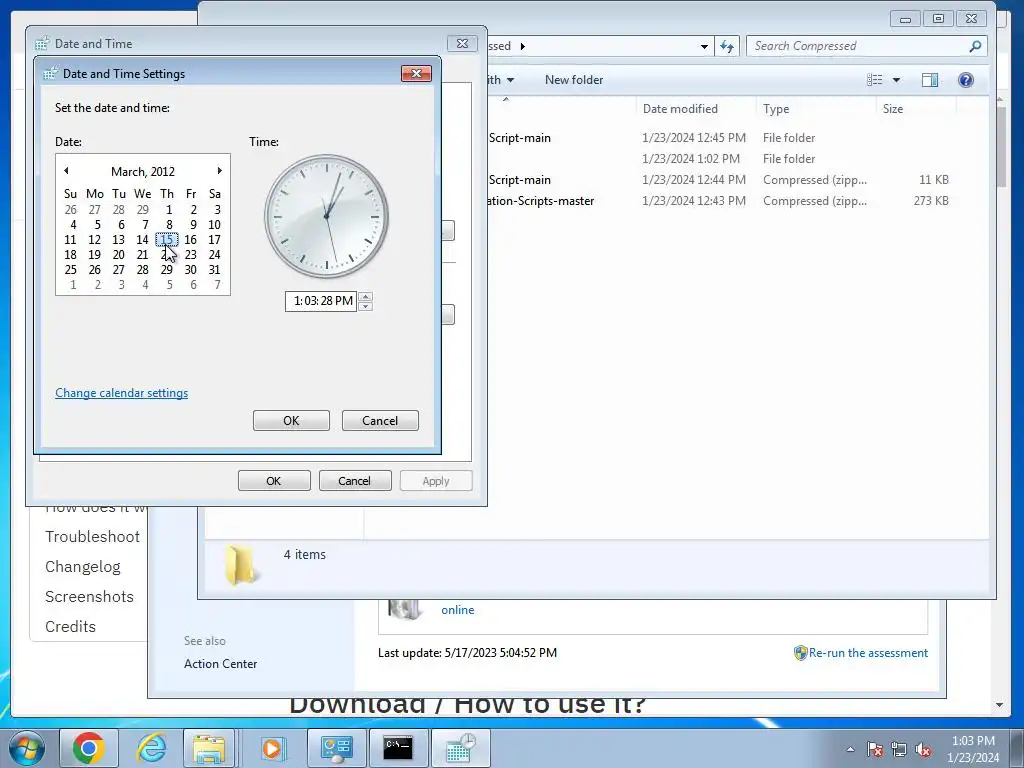Open network tray icon
Image resolution: width=1024 pixels, height=768 pixels.
899,749
